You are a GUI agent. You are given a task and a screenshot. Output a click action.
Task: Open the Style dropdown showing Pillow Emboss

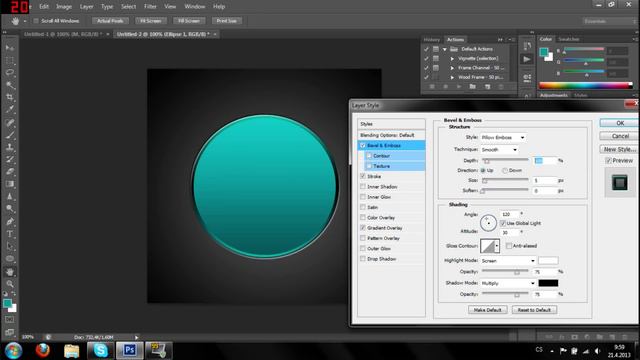503,138
